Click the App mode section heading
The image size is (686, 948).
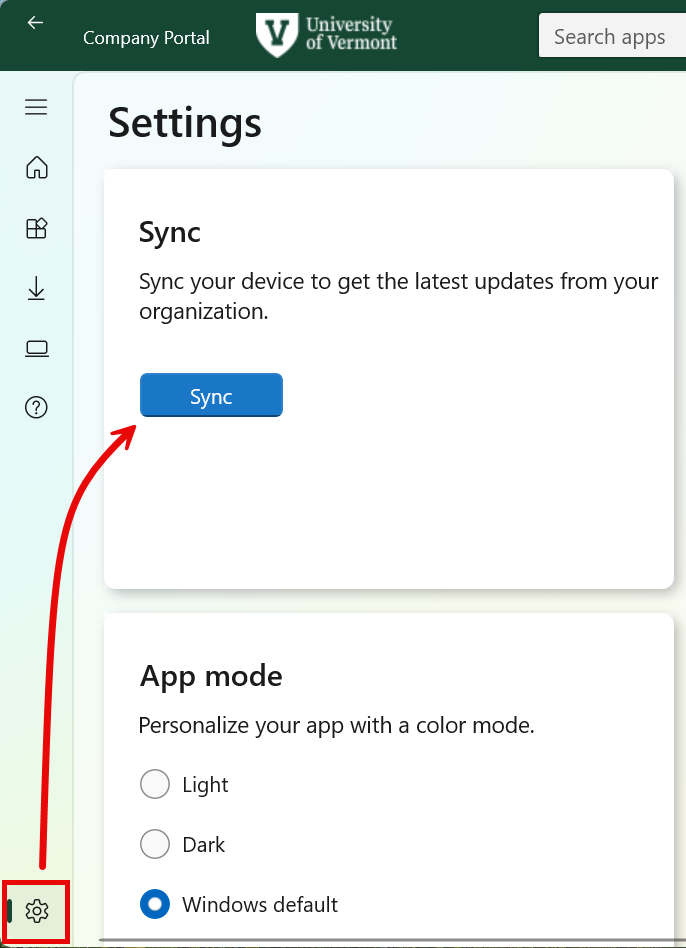pos(211,676)
